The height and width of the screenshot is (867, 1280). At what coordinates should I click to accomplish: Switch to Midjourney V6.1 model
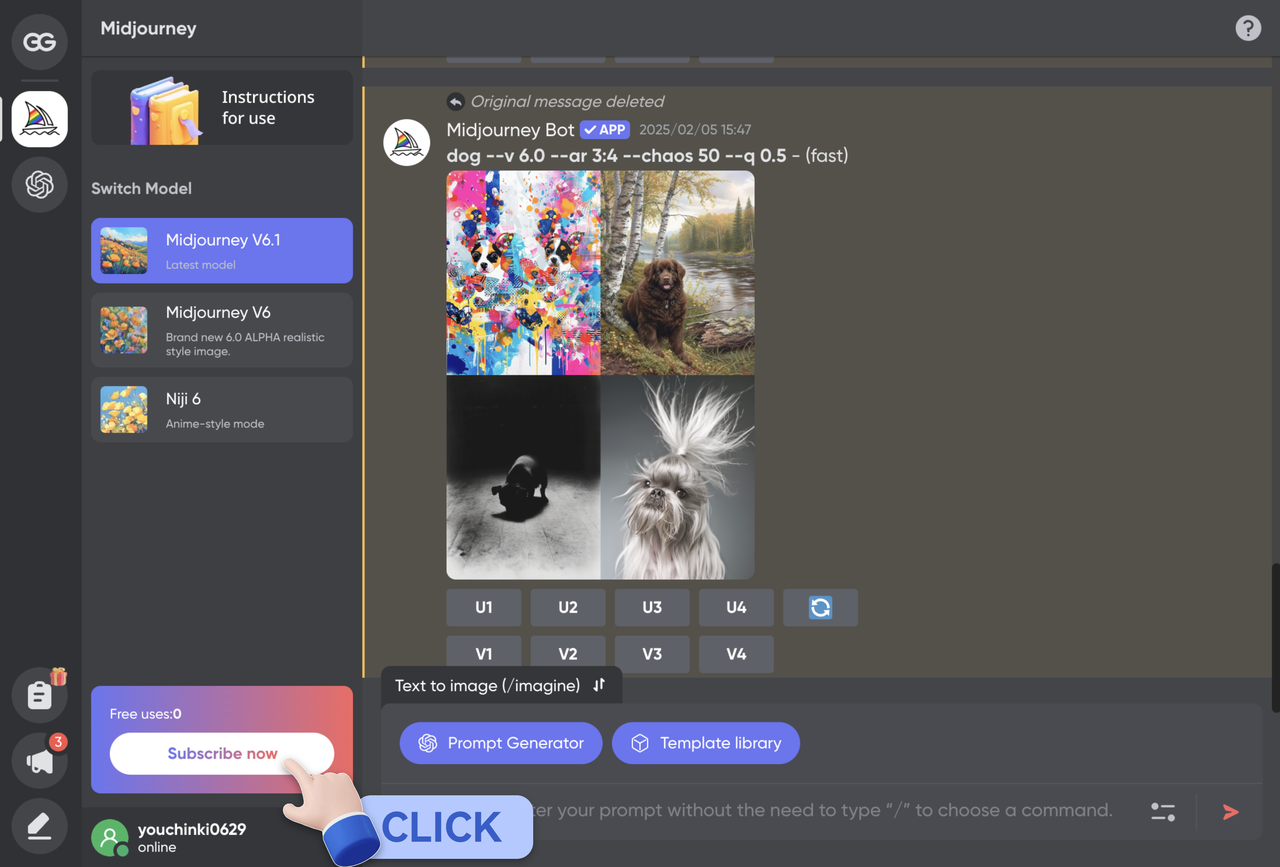(222, 251)
